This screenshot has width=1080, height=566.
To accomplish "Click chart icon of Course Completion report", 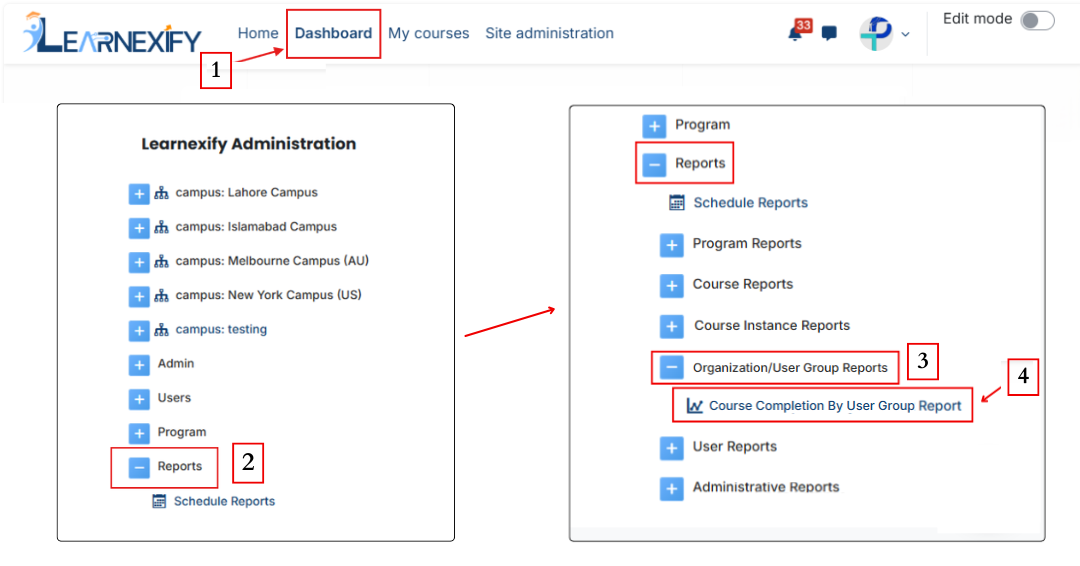I will tap(695, 406).
